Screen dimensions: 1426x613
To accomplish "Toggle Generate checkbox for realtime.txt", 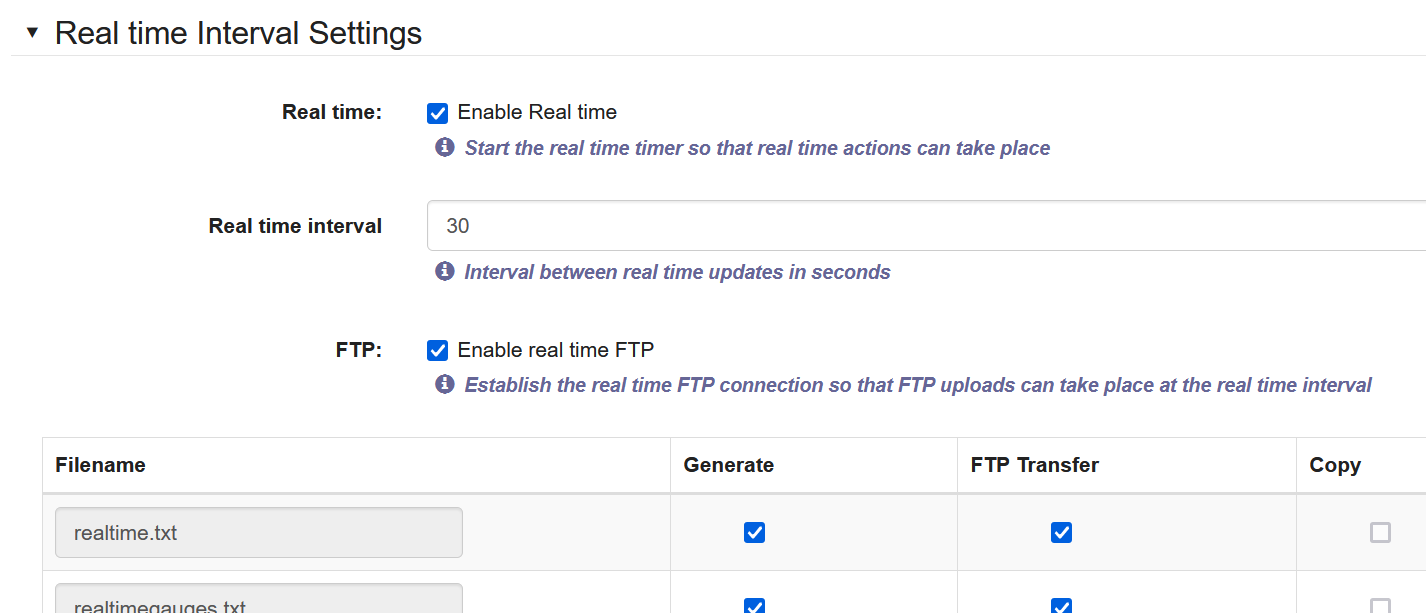I will [x=754, y=533].
